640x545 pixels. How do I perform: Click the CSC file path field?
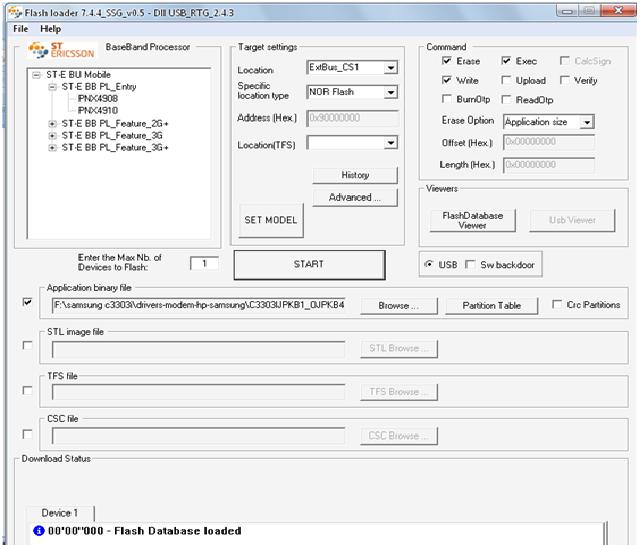[198, 436]
